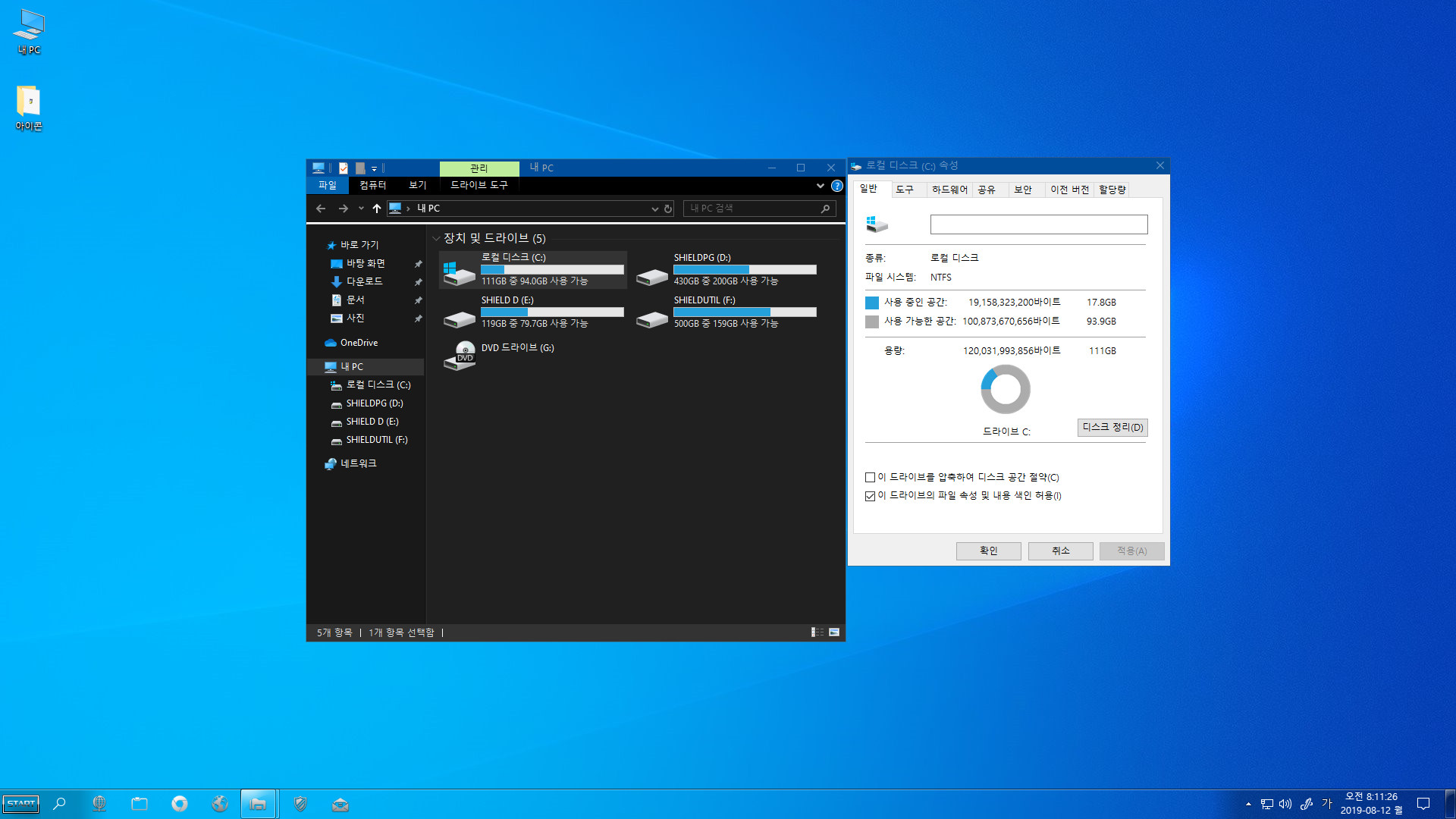Click the New Folder quick-access icon in Explorer
Viewport: 1456px width, 819px height.
[x=360, y=168]
